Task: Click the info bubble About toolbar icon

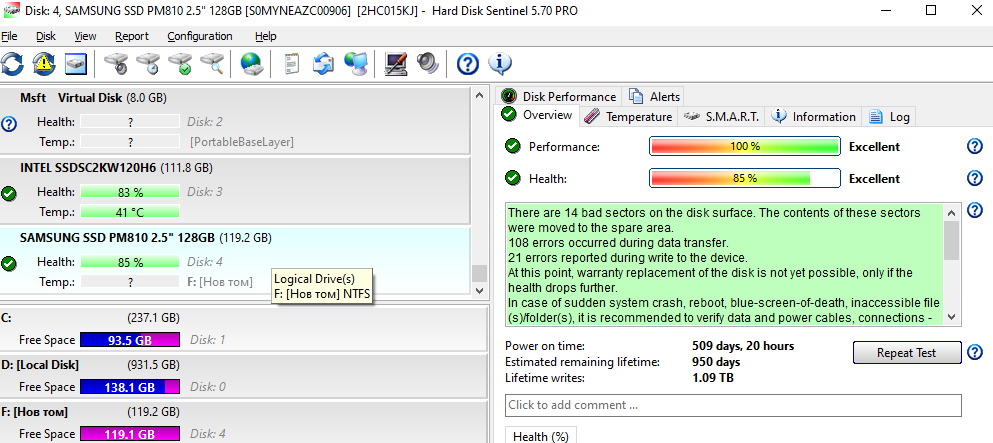Action: (x=500, y=63)
